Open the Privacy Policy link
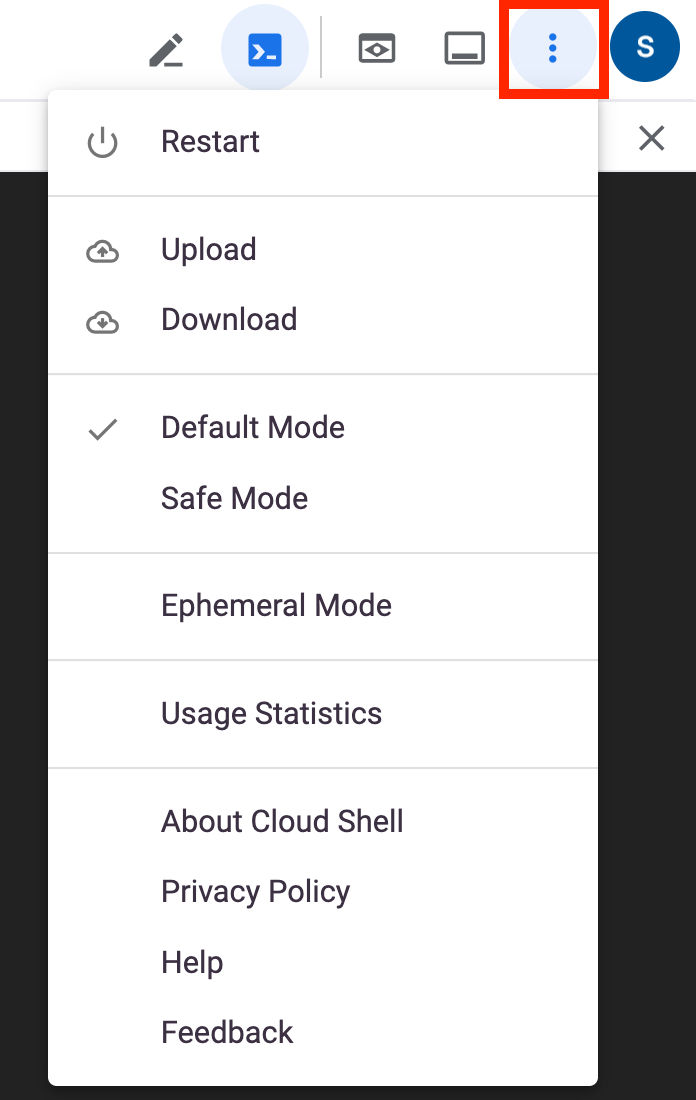696x1100 pixels. [255, 892]
